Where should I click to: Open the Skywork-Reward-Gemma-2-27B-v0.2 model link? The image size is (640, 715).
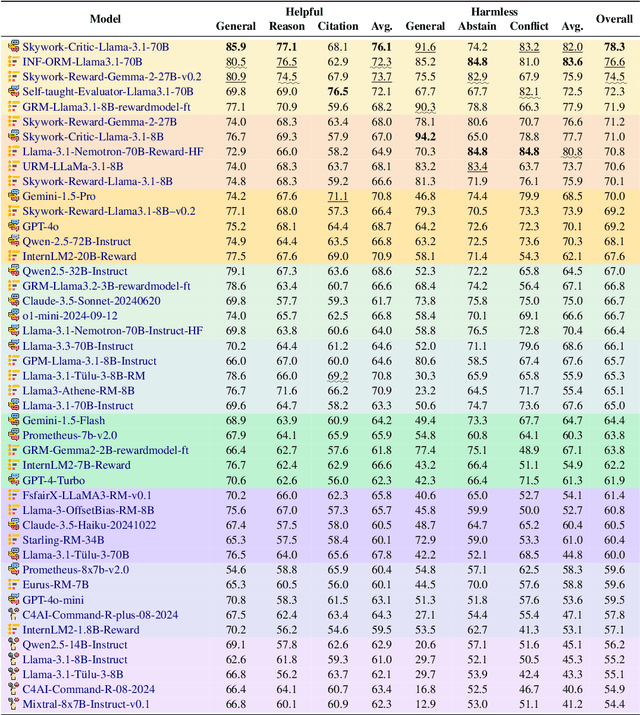(x=112, y=77)
